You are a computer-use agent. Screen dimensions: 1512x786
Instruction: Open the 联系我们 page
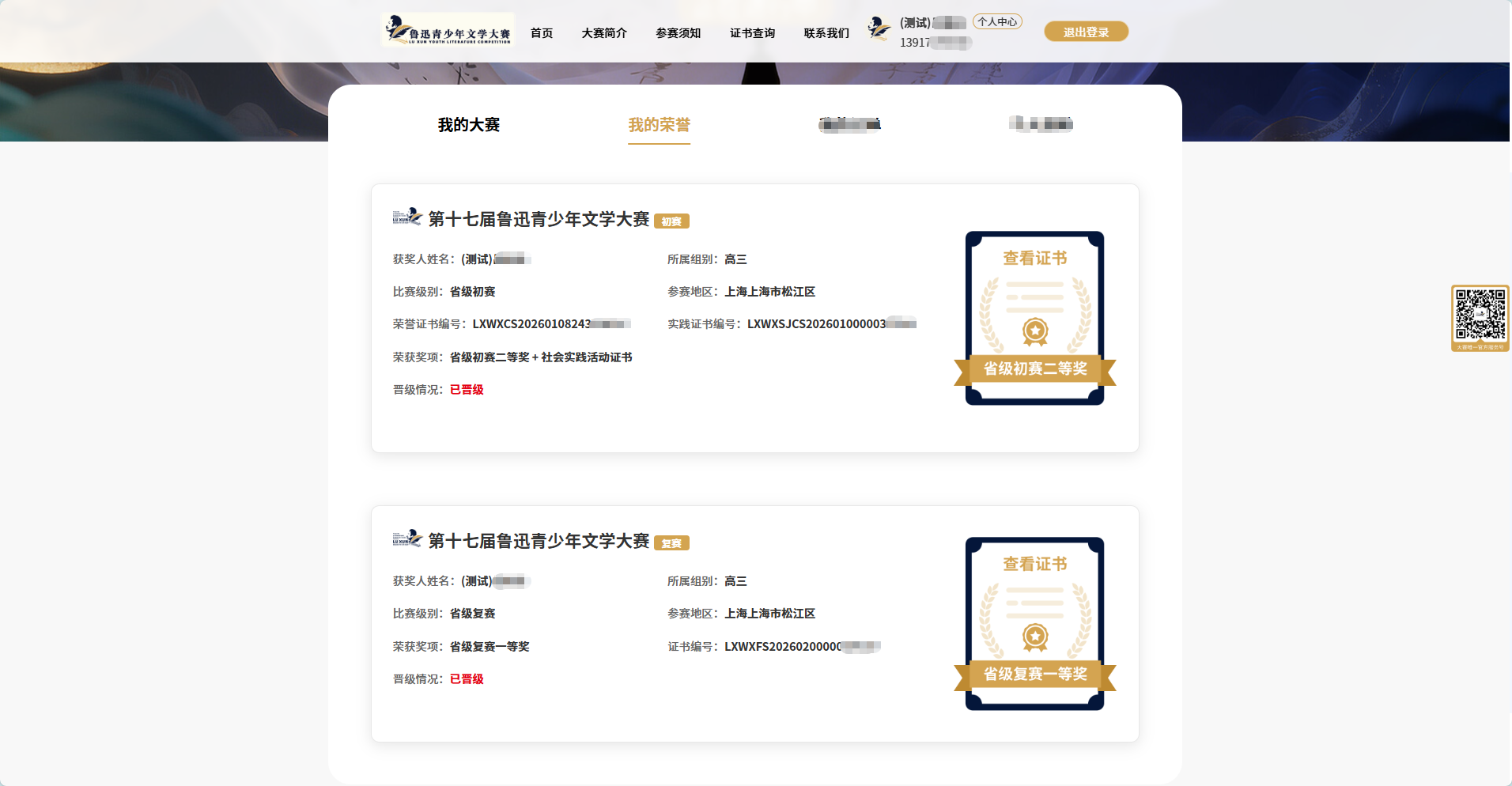click(826, 33)
